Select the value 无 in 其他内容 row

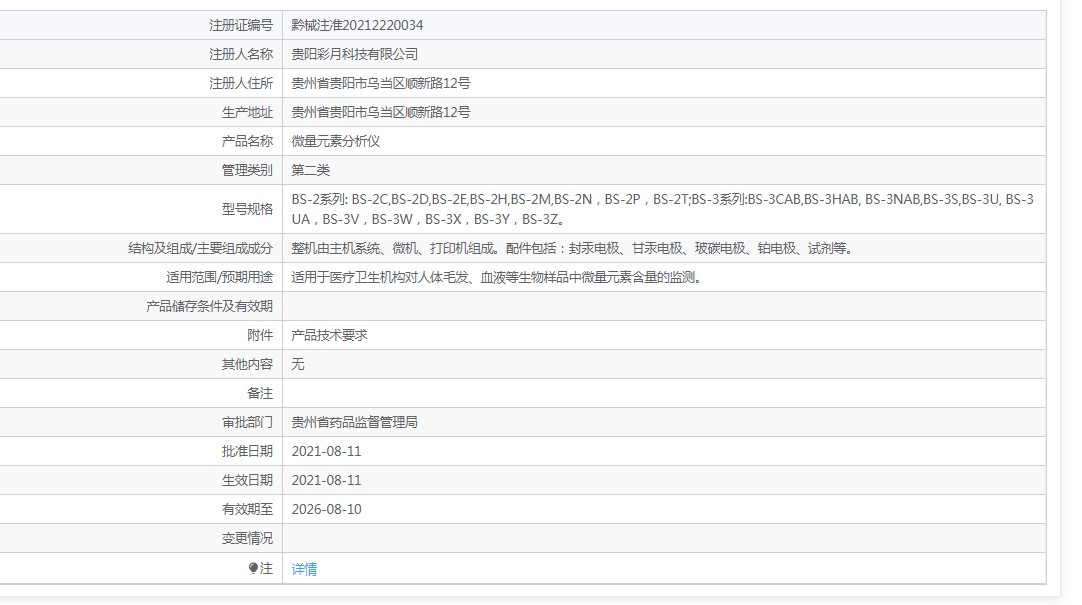pos(297,364)
